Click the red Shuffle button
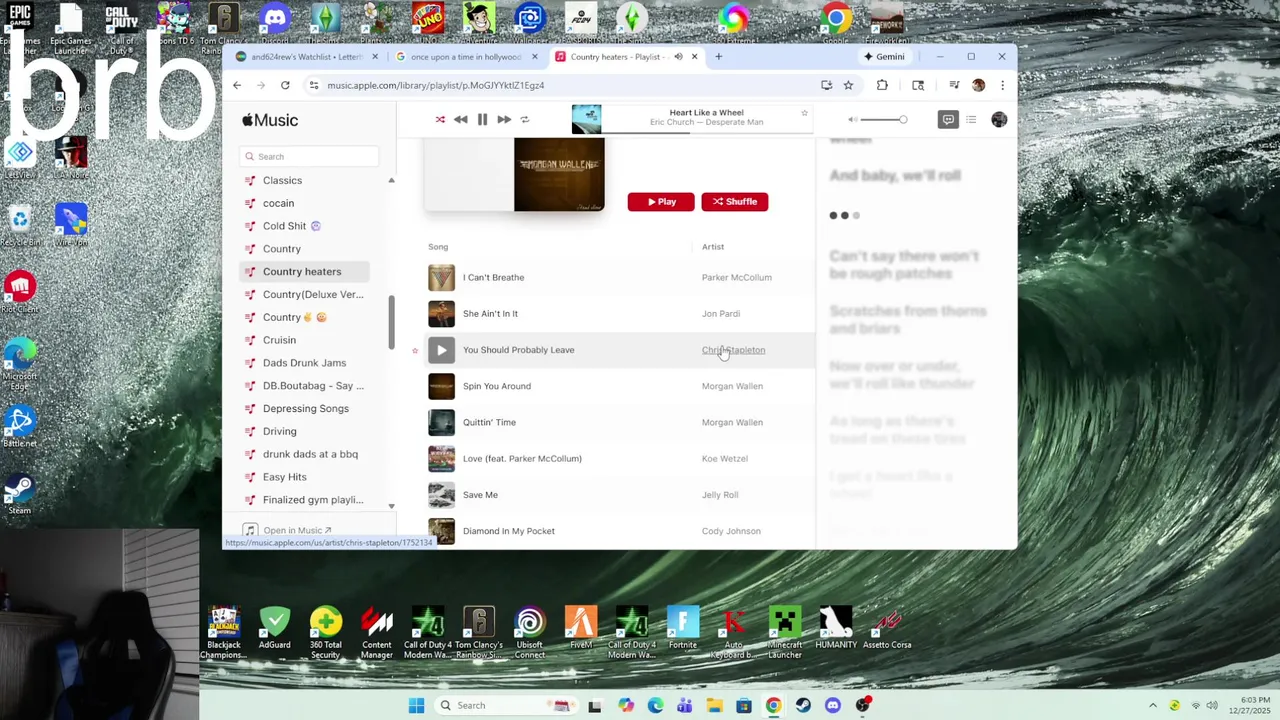 click(734, 202)
